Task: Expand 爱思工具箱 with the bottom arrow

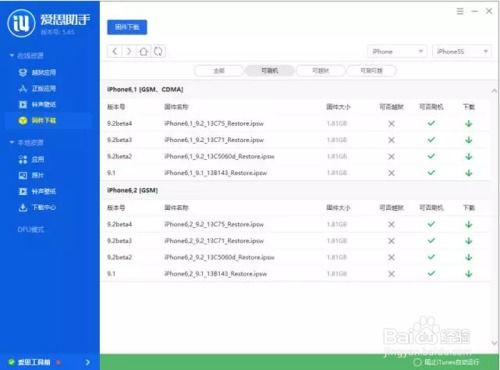Action: click(88, 362)
